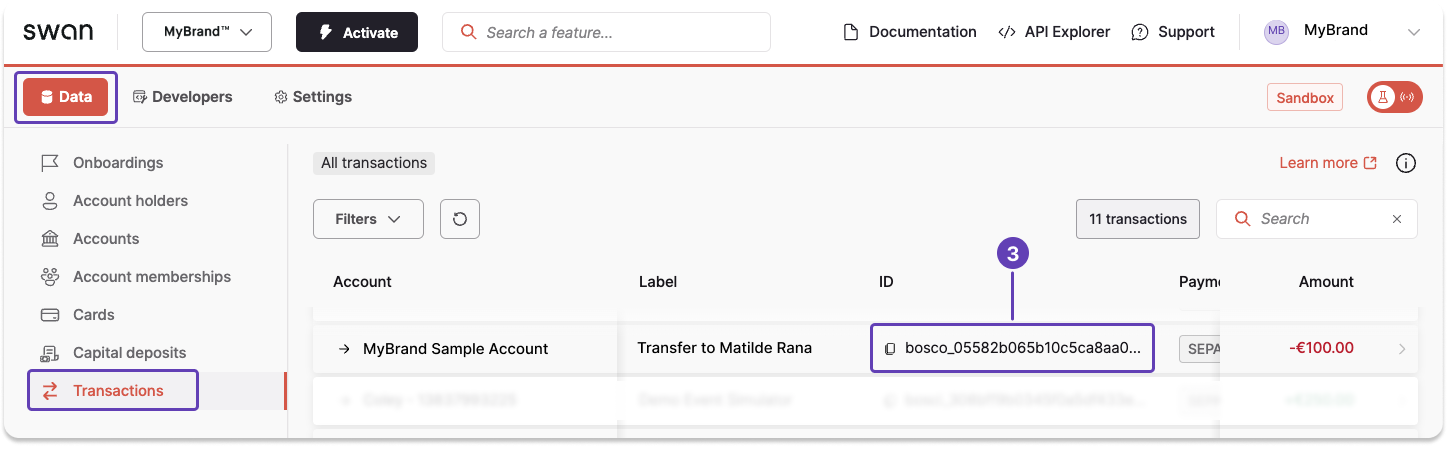This screenshot has width=1447, height=453.
Task: Open the Support link
Action: click(1173, 32)
